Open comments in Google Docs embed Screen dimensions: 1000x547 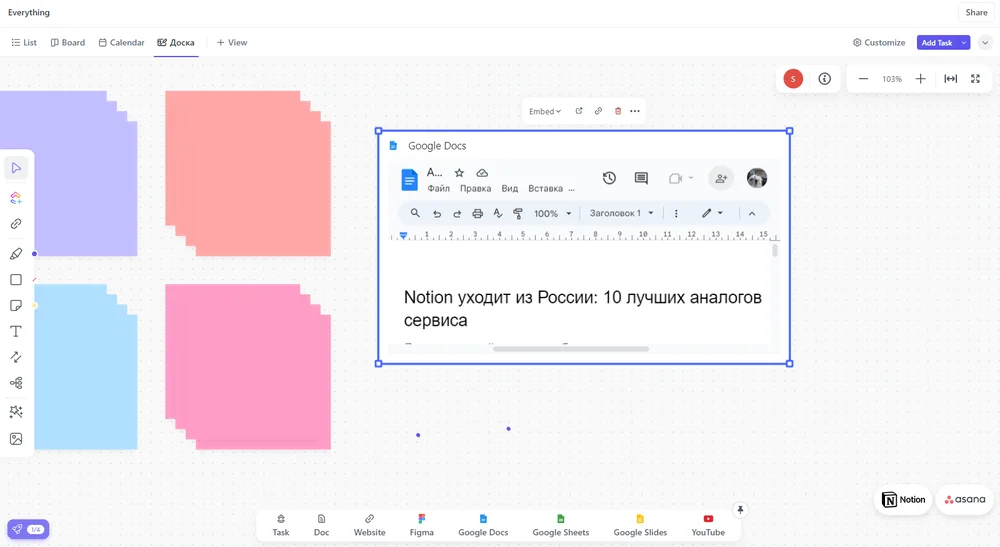click(x=641, y=179)
